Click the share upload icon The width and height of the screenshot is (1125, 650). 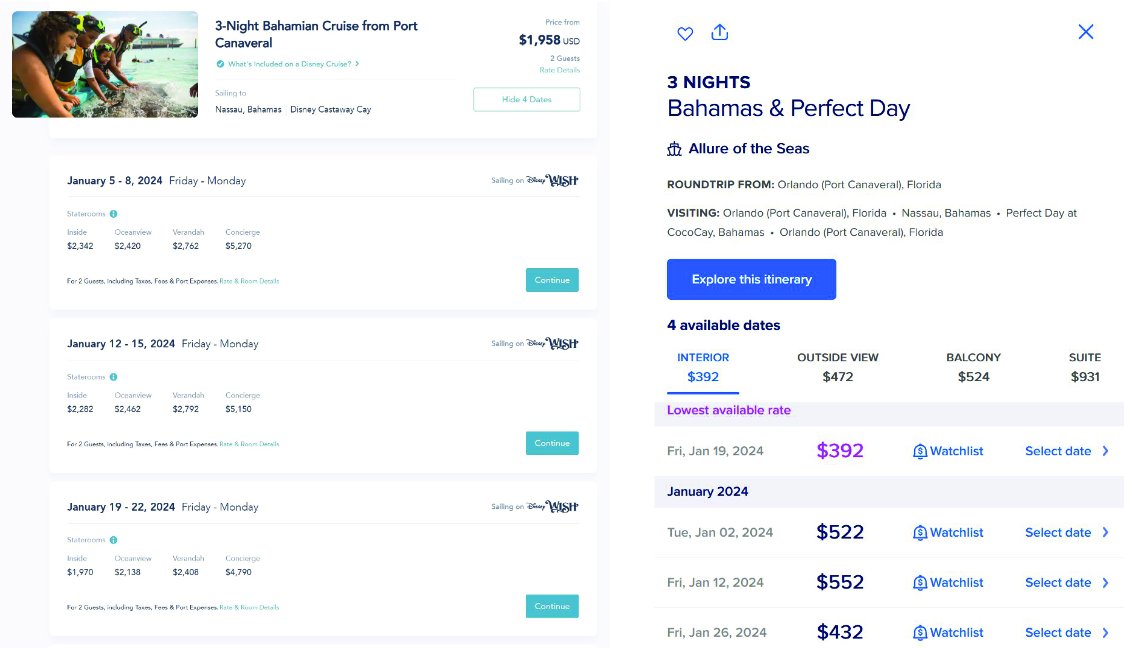(x=720, y=32)
